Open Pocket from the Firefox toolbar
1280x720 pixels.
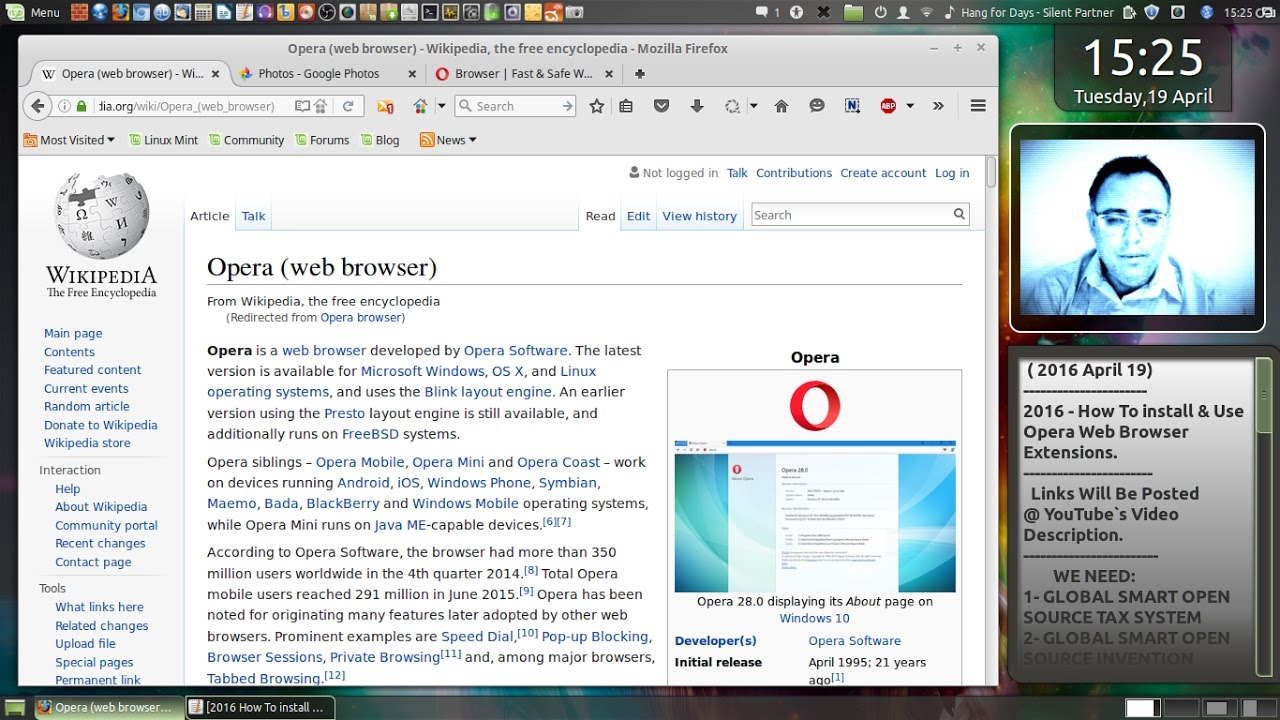point(661,106)
